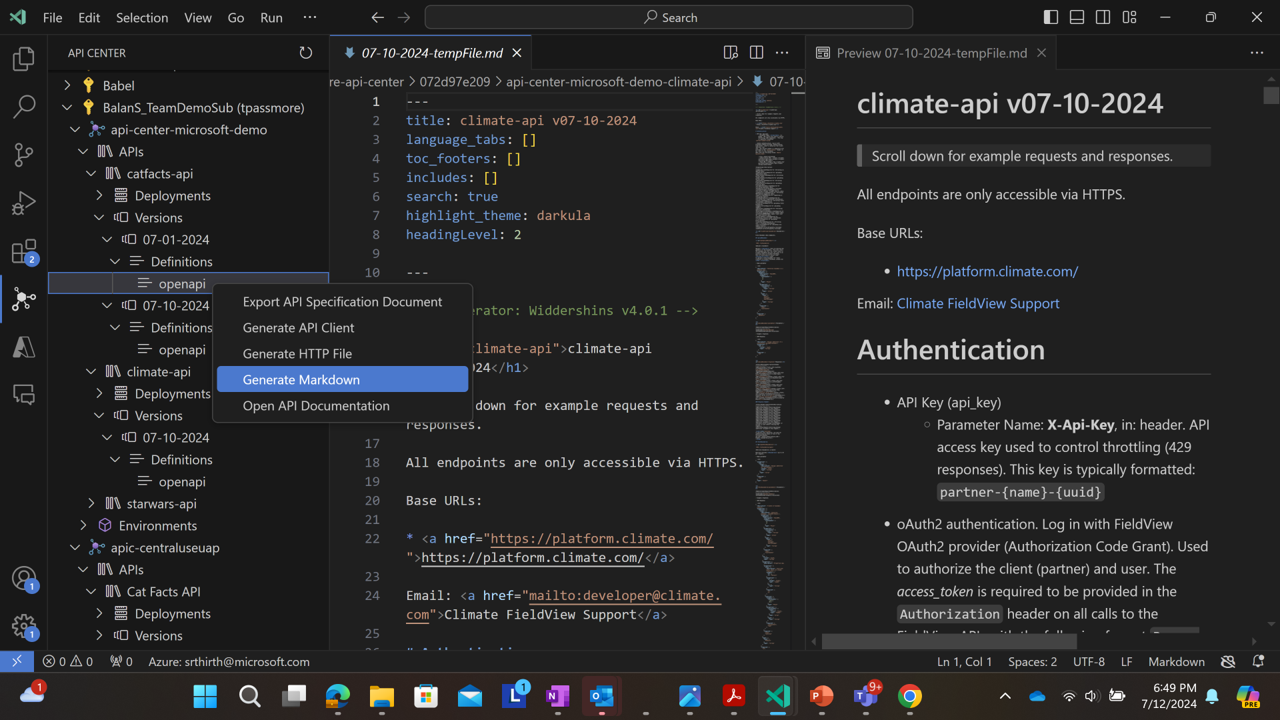1280x720 pixels.
Task: Toggle the primary side bar layout button
Action: coord(1051,18)
